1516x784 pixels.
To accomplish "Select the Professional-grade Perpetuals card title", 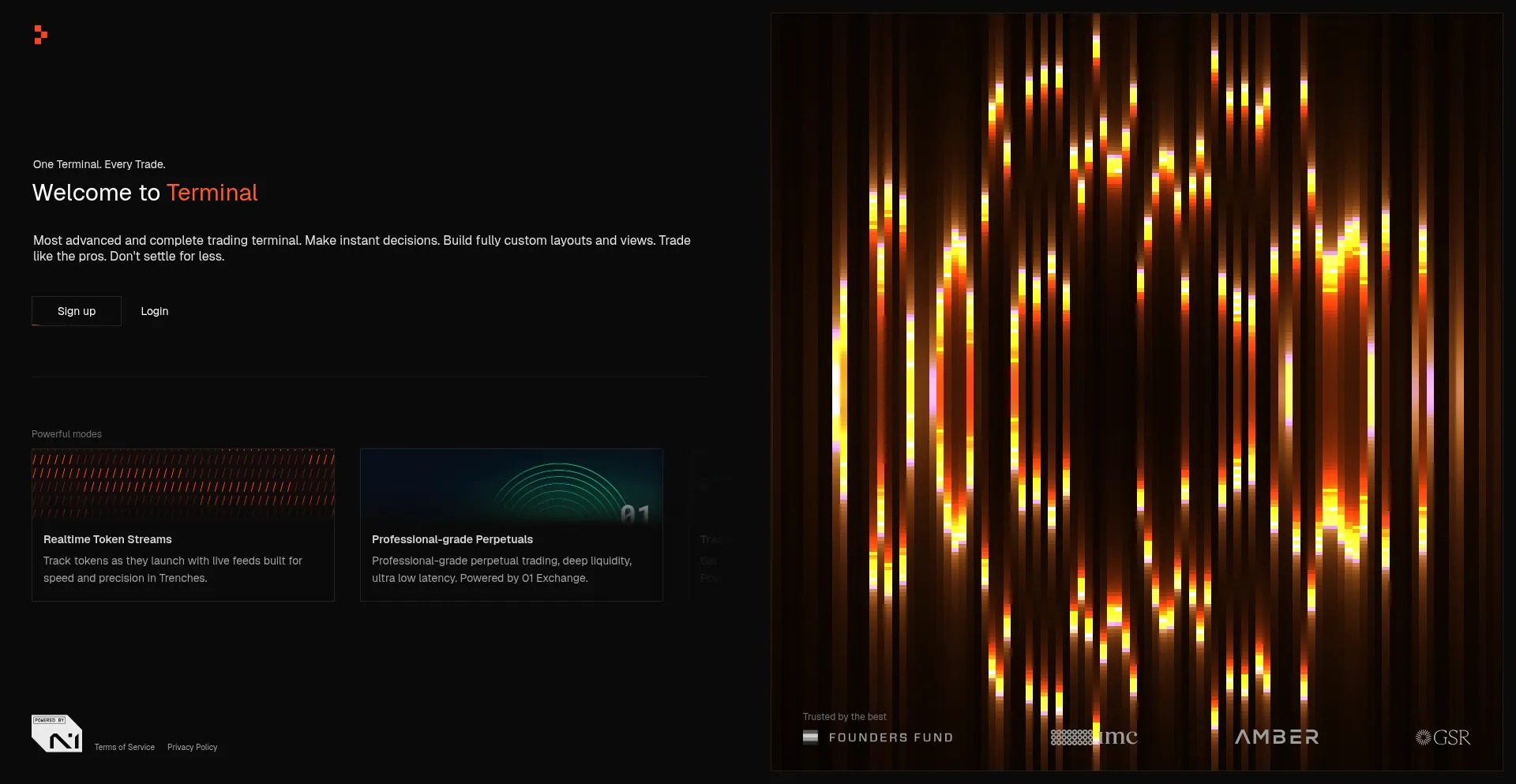I will coord(452,539).
